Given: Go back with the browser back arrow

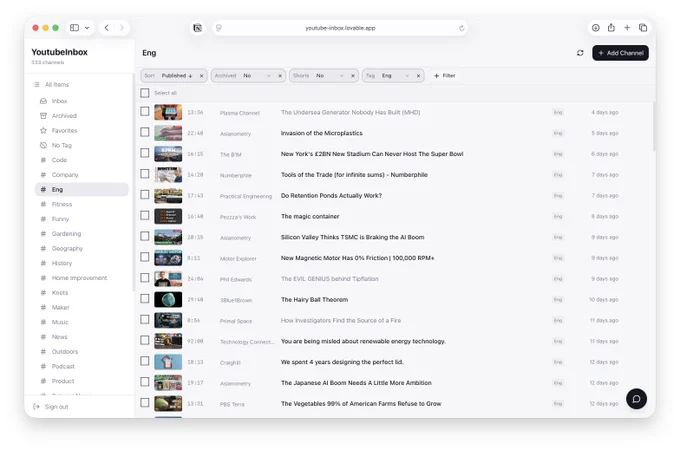Looking at the screenshot, I should coord(107,28).
